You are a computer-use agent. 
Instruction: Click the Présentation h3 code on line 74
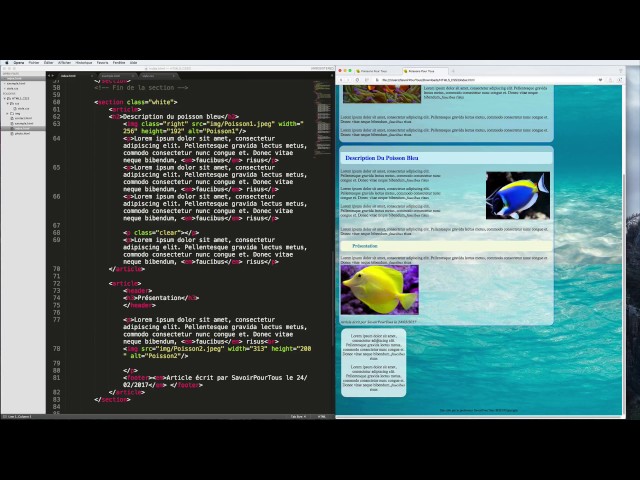[161, 298]
